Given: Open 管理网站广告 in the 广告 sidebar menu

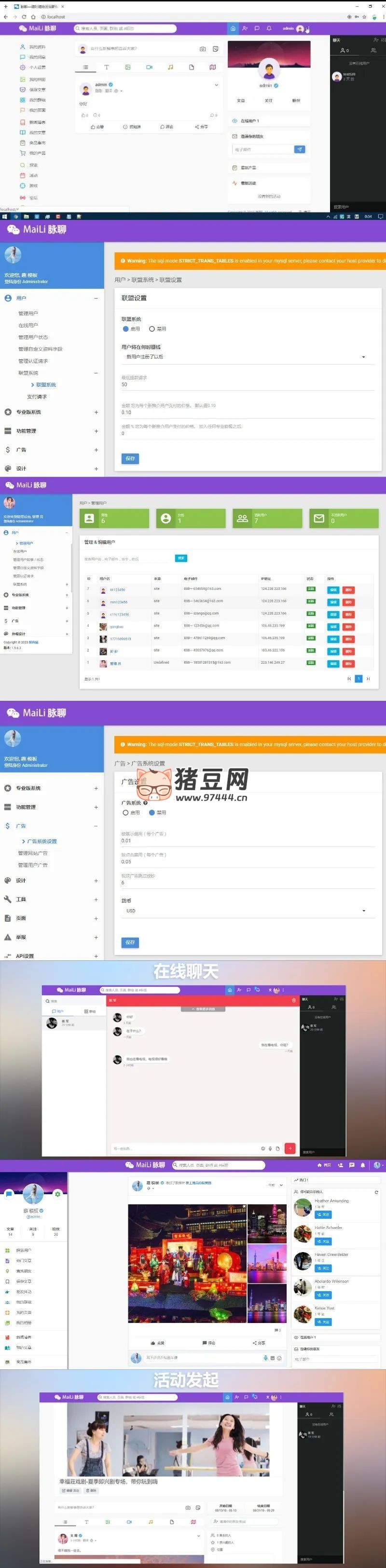Looking at the screenshot, I should coord(33,853).
